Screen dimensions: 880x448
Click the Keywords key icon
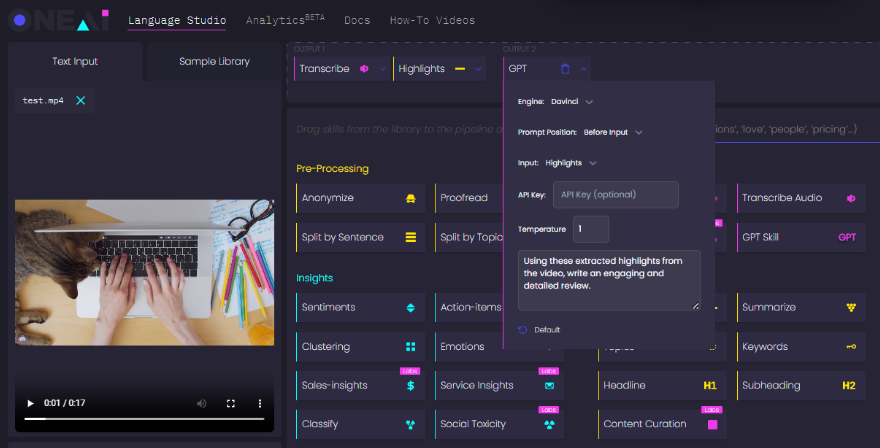851,346
